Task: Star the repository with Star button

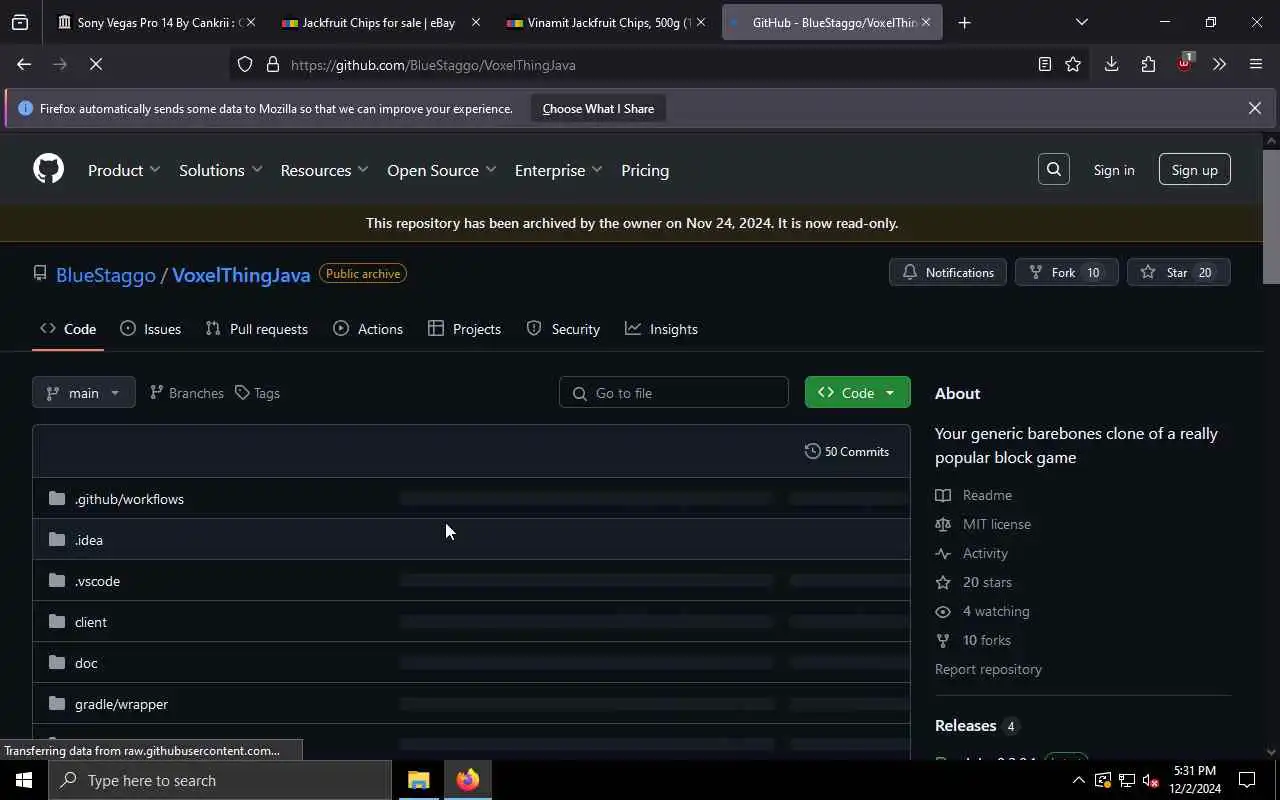Action: (x=1179, y=272)
